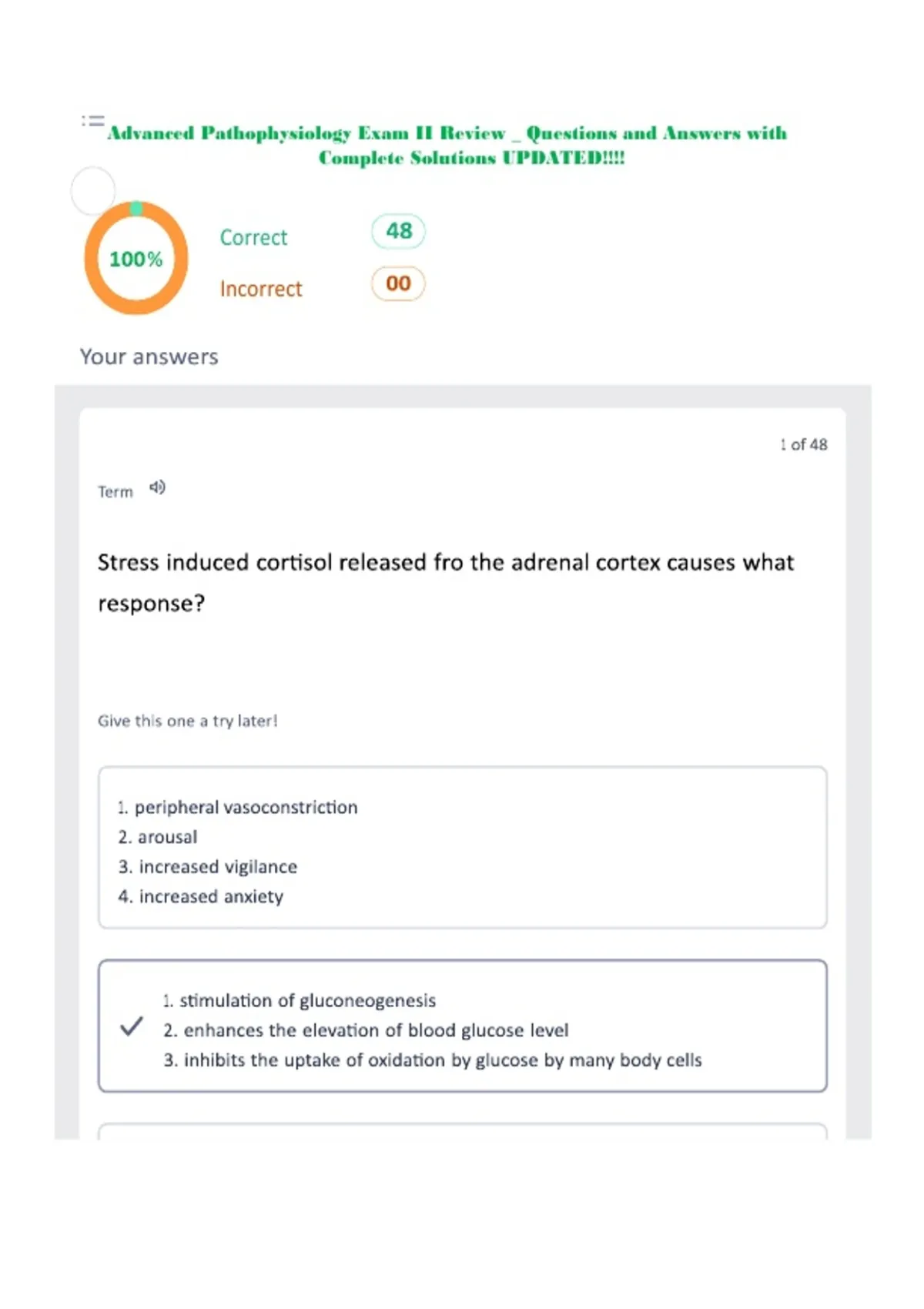Click the Incorrect count badge showing 00
The width and height of the screenshot is (924, 1309).
(398, 283)
